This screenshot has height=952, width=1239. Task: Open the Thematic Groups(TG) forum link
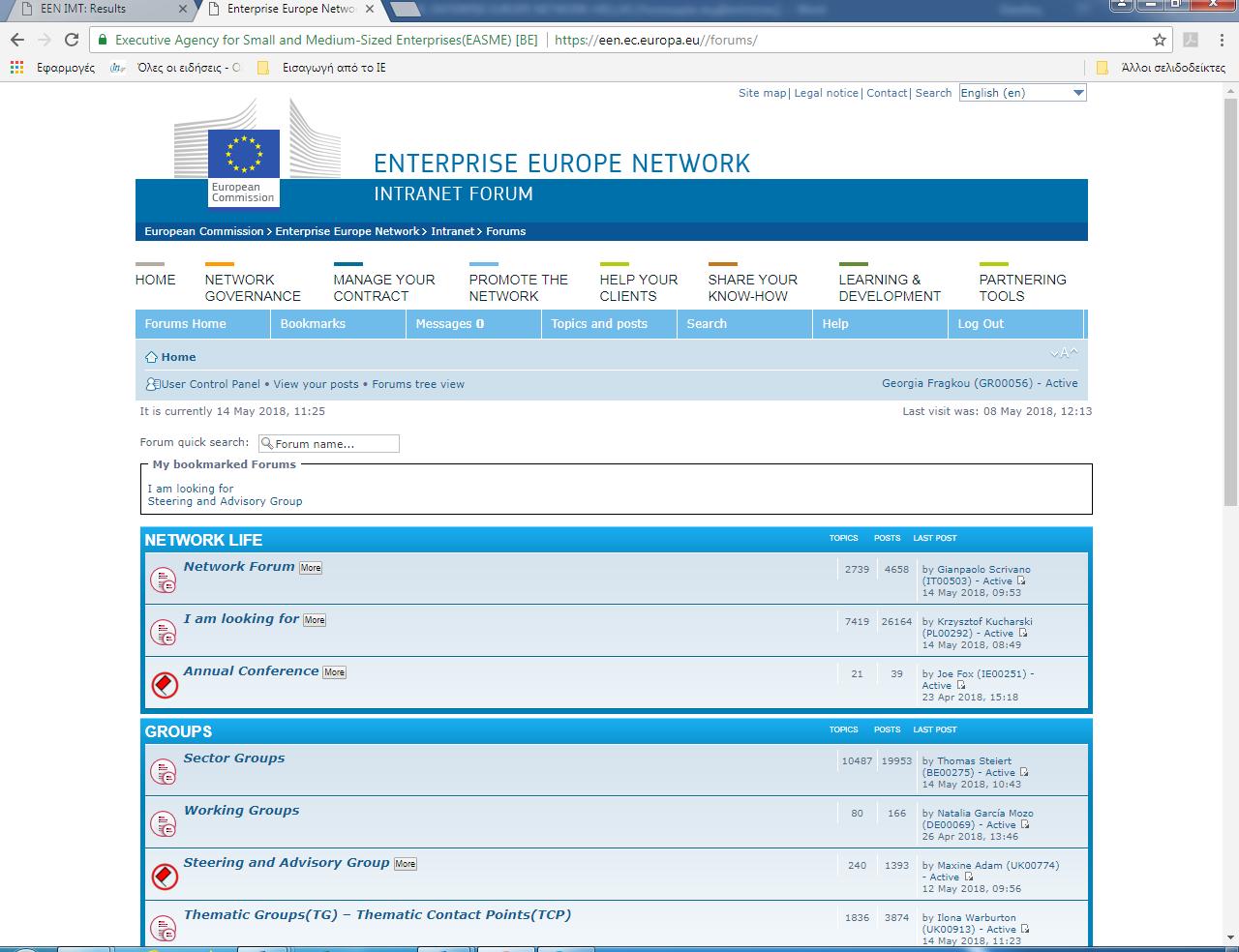click(378, 915)
